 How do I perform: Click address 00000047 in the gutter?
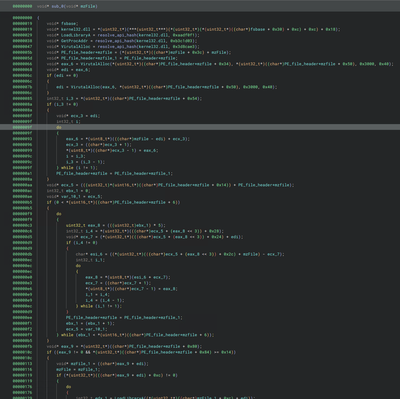22,46
